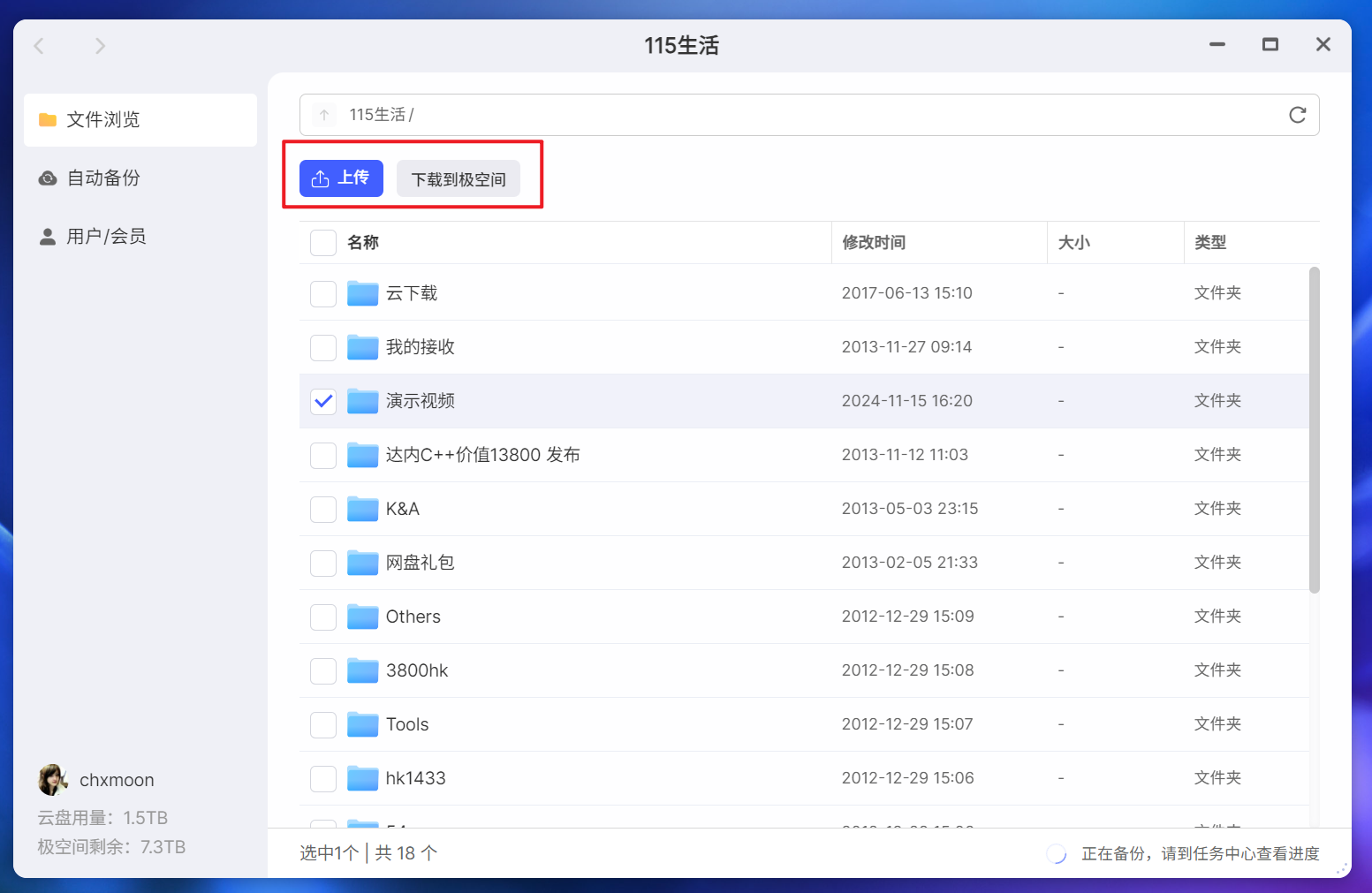The width and height of the screenshot is (1372, 893).
Task: Click the 下载到极空间 button
Action: point(459,178)
